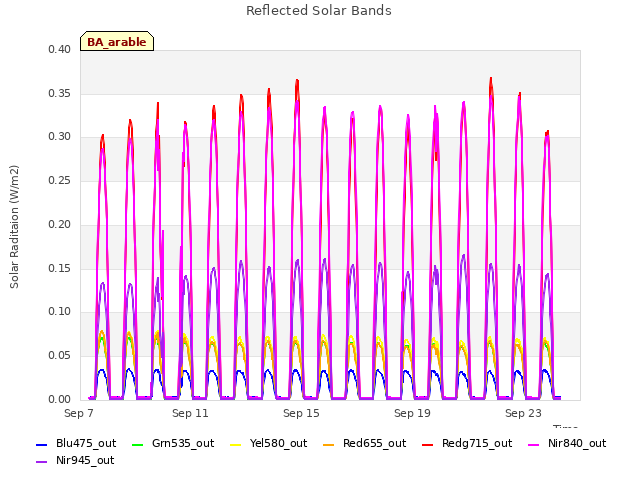This screenshot has height=480, width=640.
Task: Toggle the Nir840_out legend entry
Action: pos(567,444)
